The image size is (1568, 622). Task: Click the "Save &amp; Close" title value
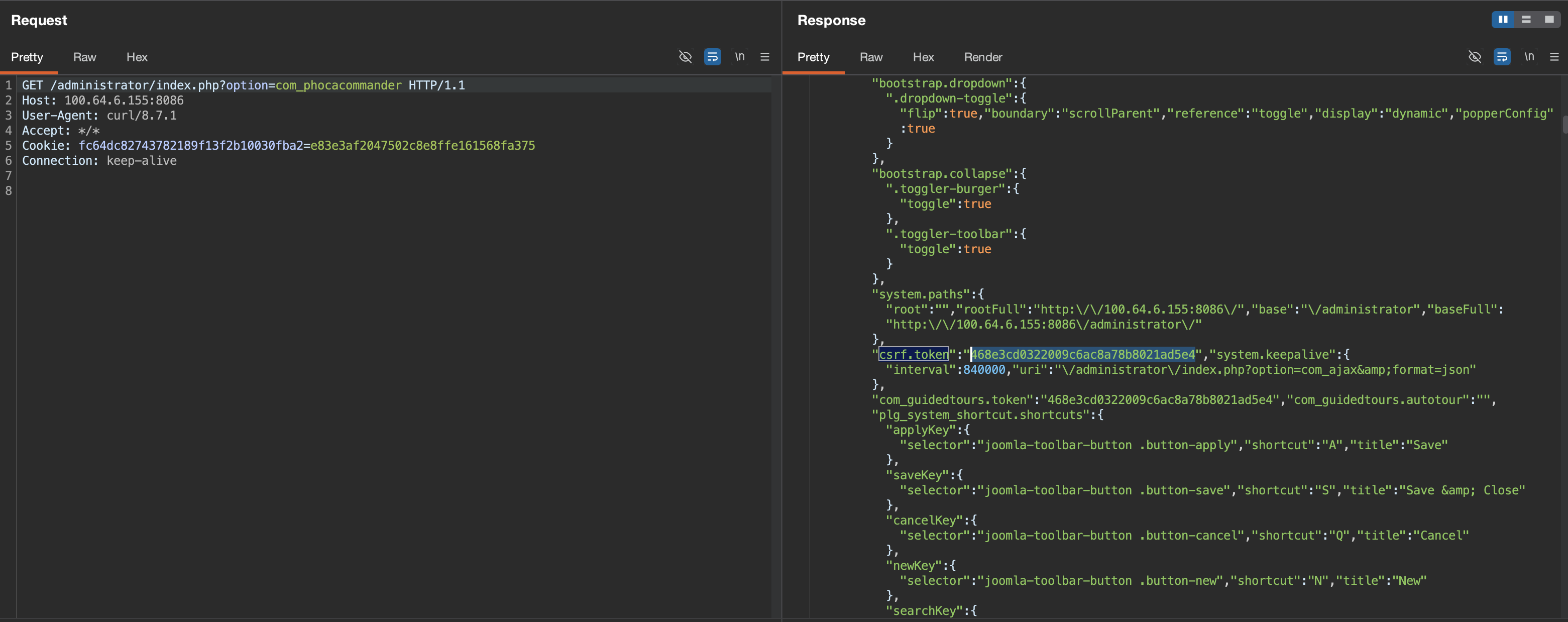(1462, 490)
